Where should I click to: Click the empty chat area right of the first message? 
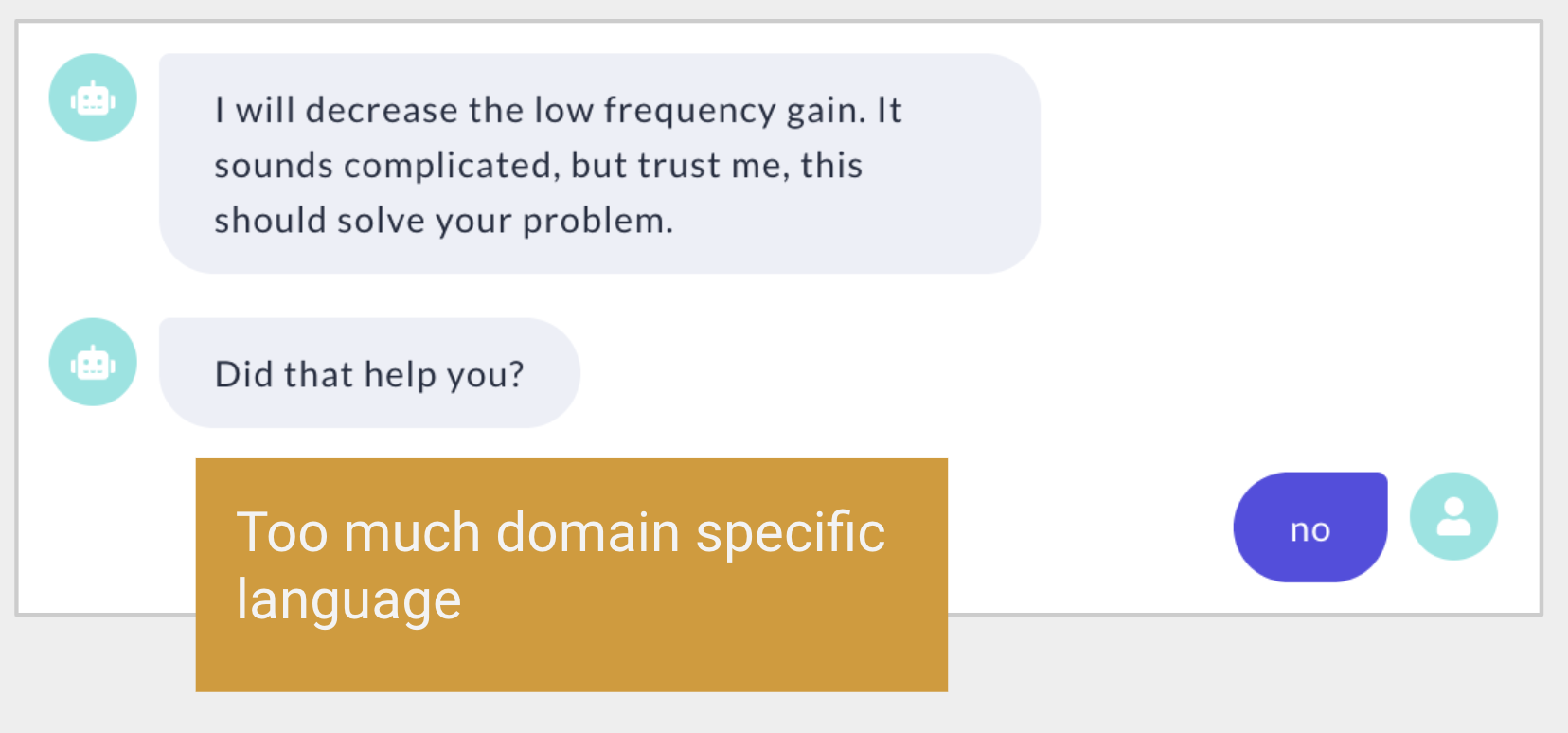click(x=1288, y=164)
